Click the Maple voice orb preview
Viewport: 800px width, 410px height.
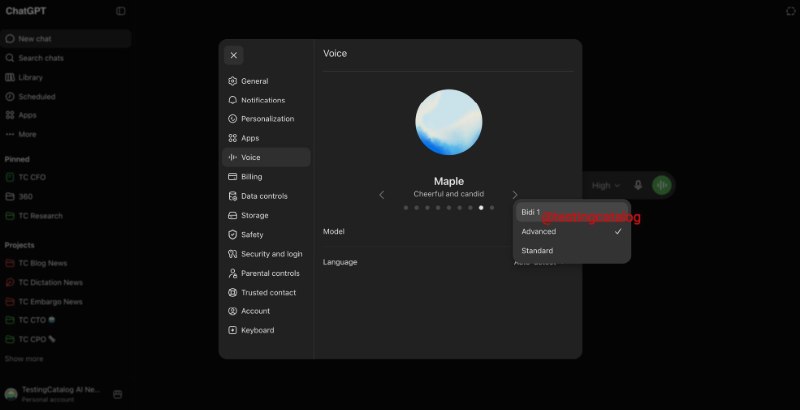click(448, 122)
